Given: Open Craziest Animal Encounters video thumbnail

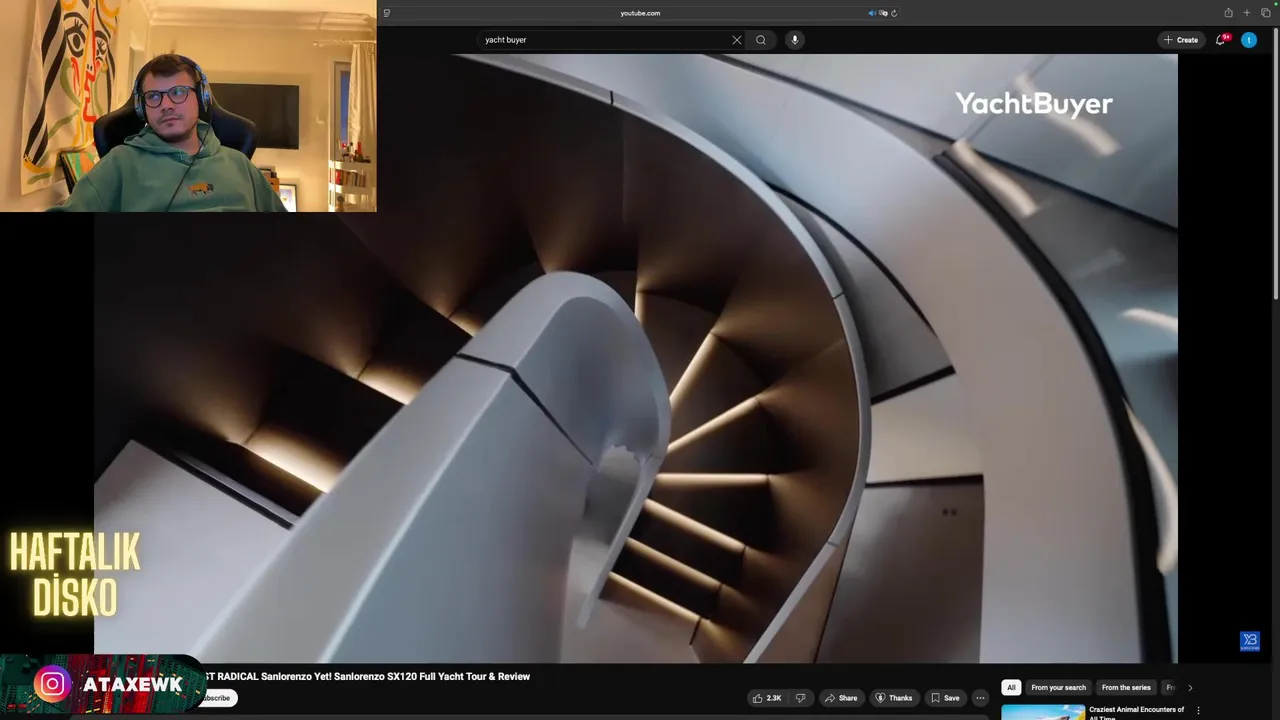Looking at the screenshot, I should [x=1043, y=712].
